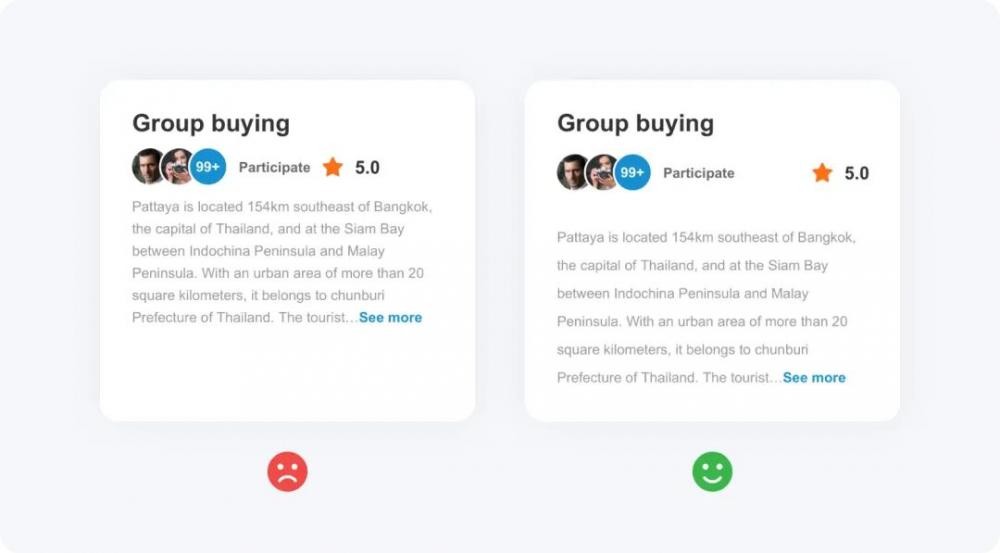This screenshot has width=1000, height=553.
Task: Click the 99+ badge in left card
Action: pyautogui.click(x=208, y=167)
